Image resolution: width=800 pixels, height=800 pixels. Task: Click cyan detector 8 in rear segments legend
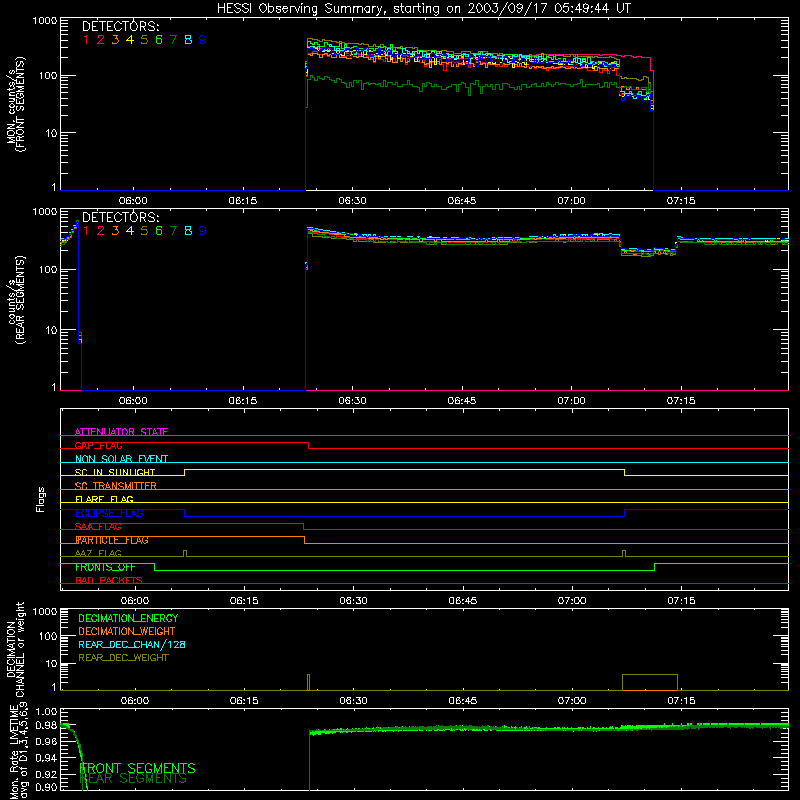[x=188, y=231]
